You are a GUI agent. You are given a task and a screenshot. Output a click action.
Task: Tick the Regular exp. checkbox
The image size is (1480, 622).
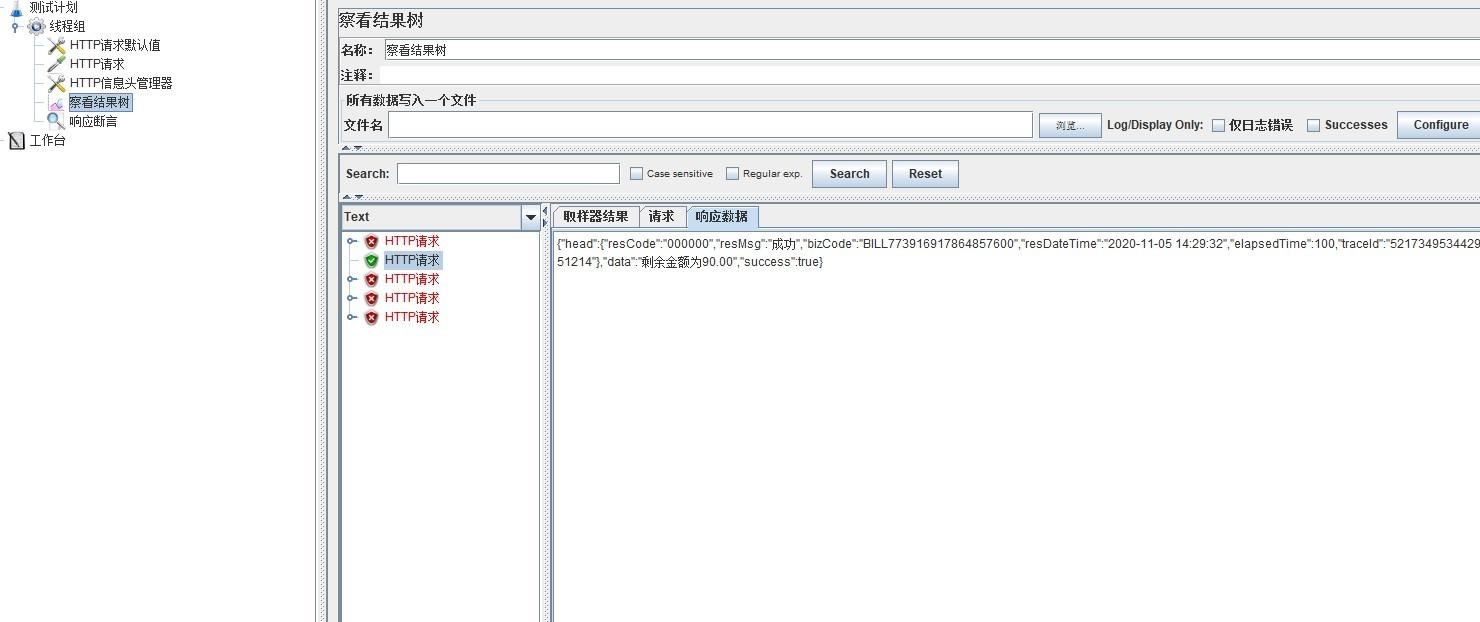pyautogui.click(x=732, y=174)
